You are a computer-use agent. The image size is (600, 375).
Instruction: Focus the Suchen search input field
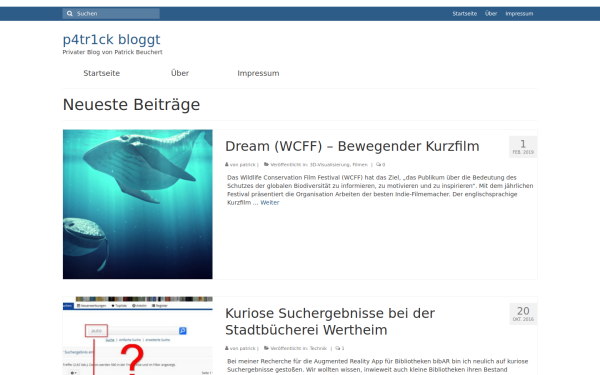pyautogui.click(x=111, y=14)
